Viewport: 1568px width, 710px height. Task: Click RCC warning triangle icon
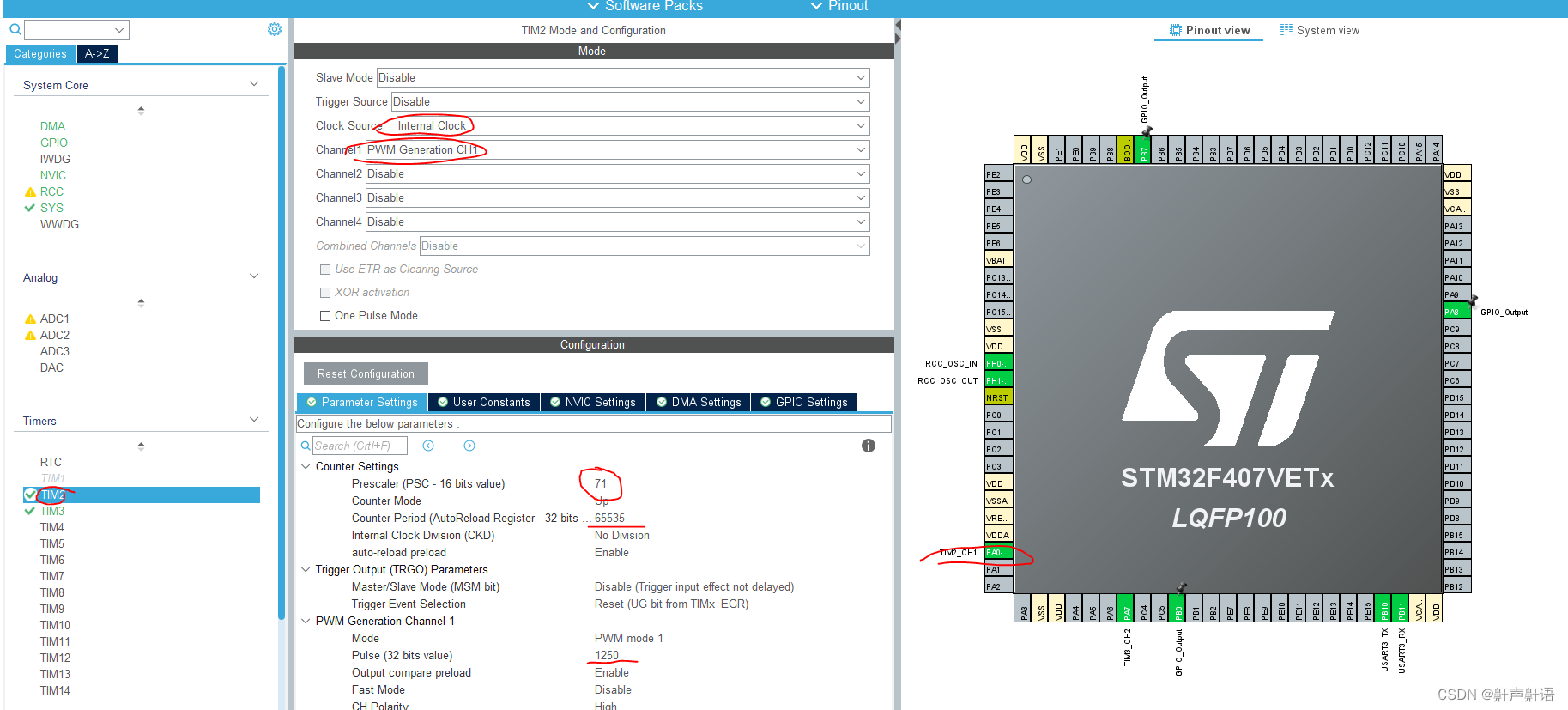click(30, 192)
